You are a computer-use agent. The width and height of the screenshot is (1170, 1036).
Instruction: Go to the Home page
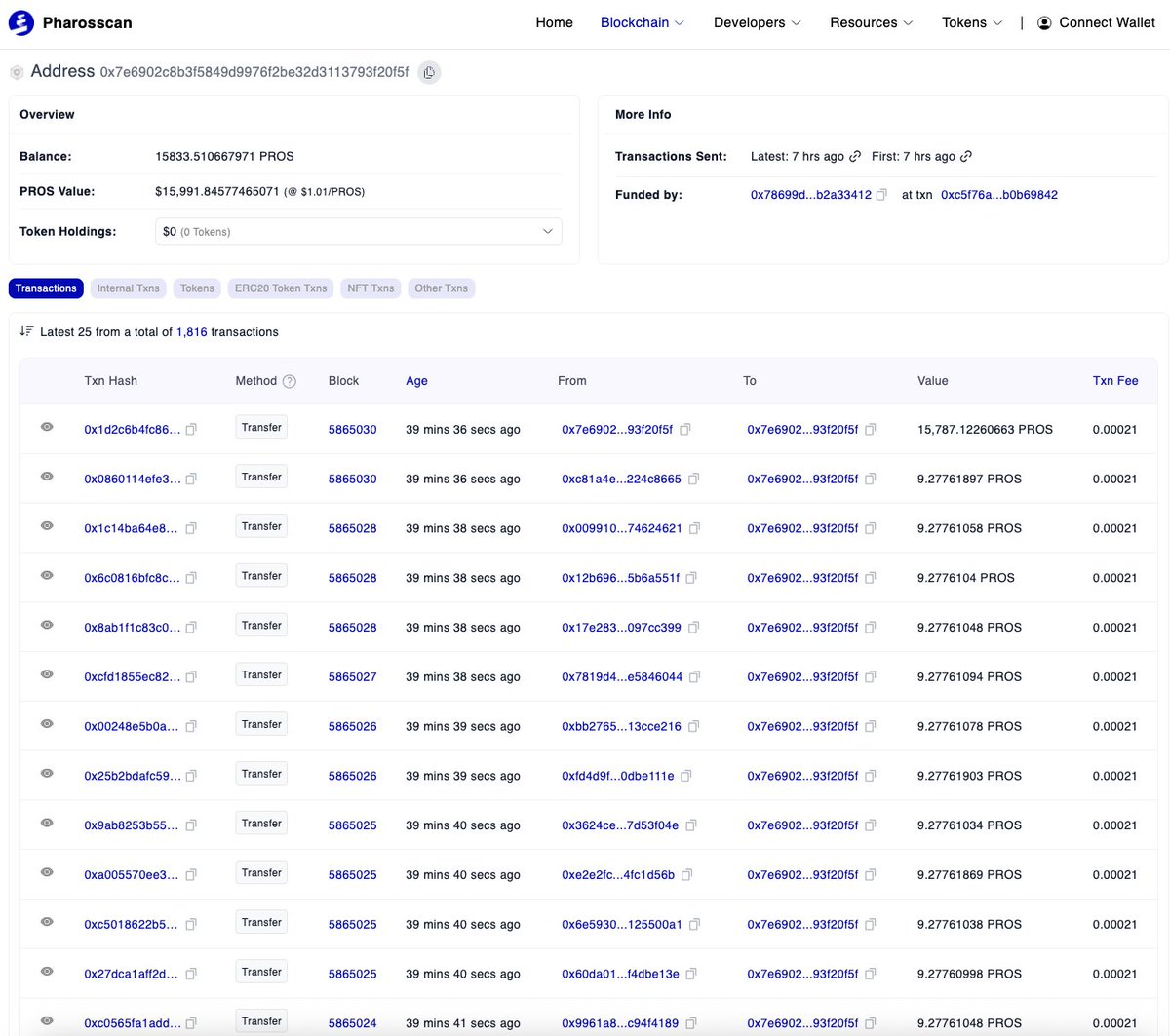(x=554, y=22)
